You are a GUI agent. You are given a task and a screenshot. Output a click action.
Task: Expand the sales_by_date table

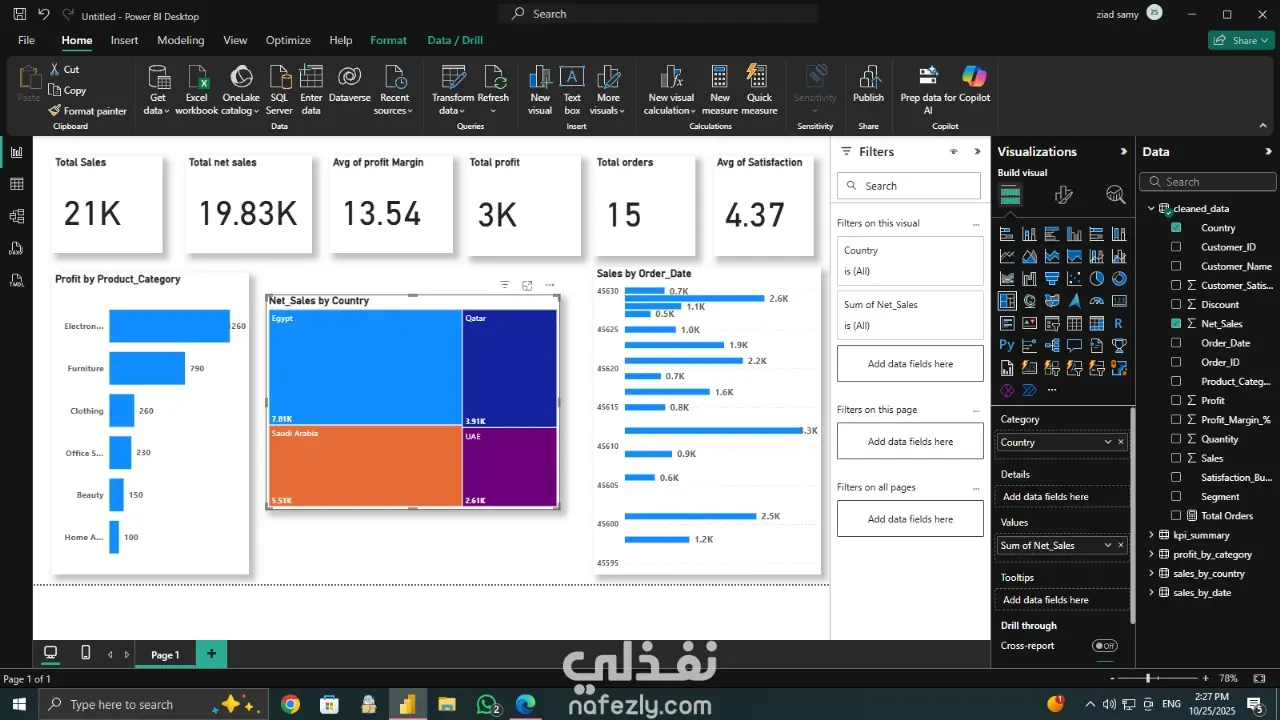(1151, 592)
